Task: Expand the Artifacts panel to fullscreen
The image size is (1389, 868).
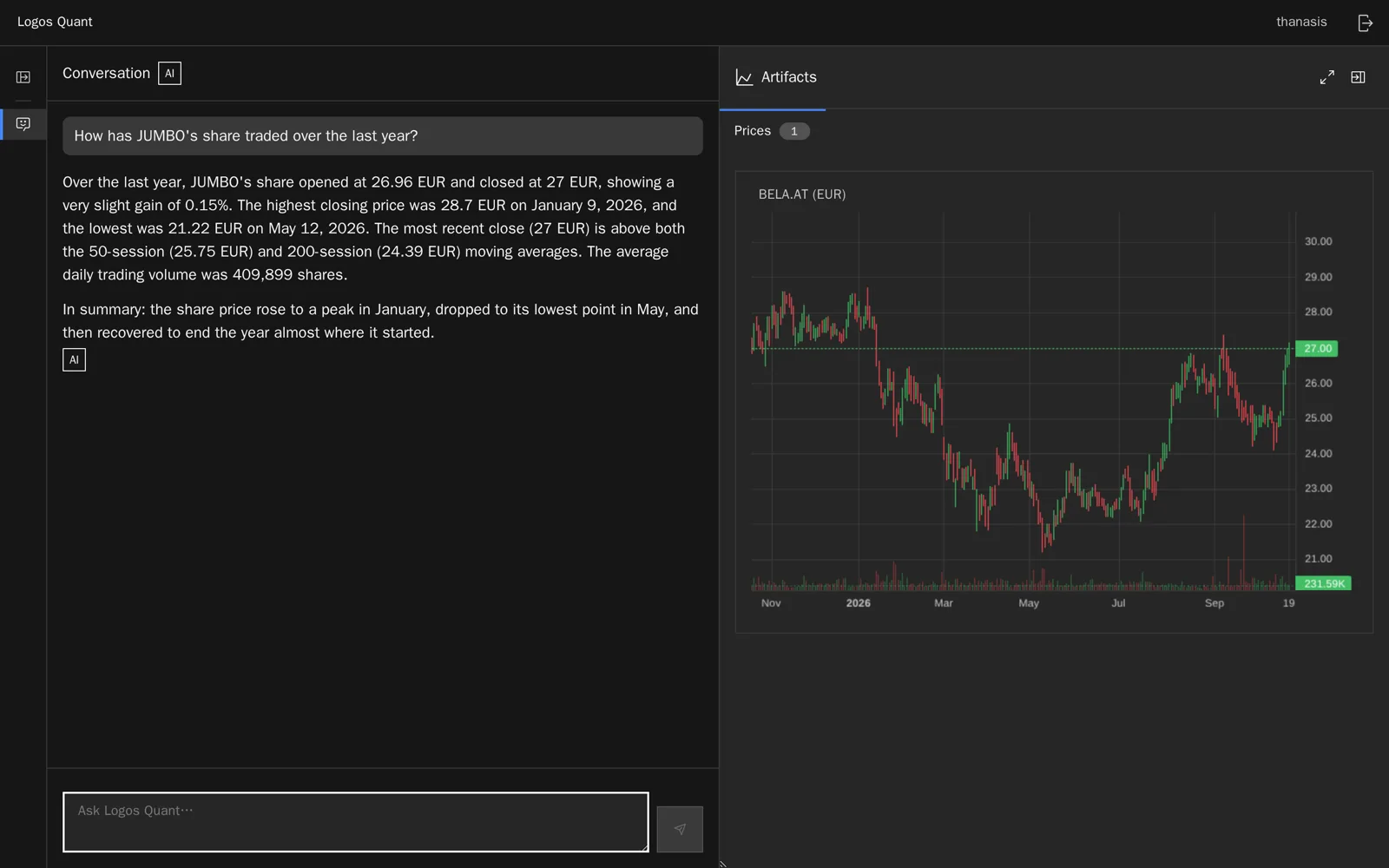Action: (1326, 77)
